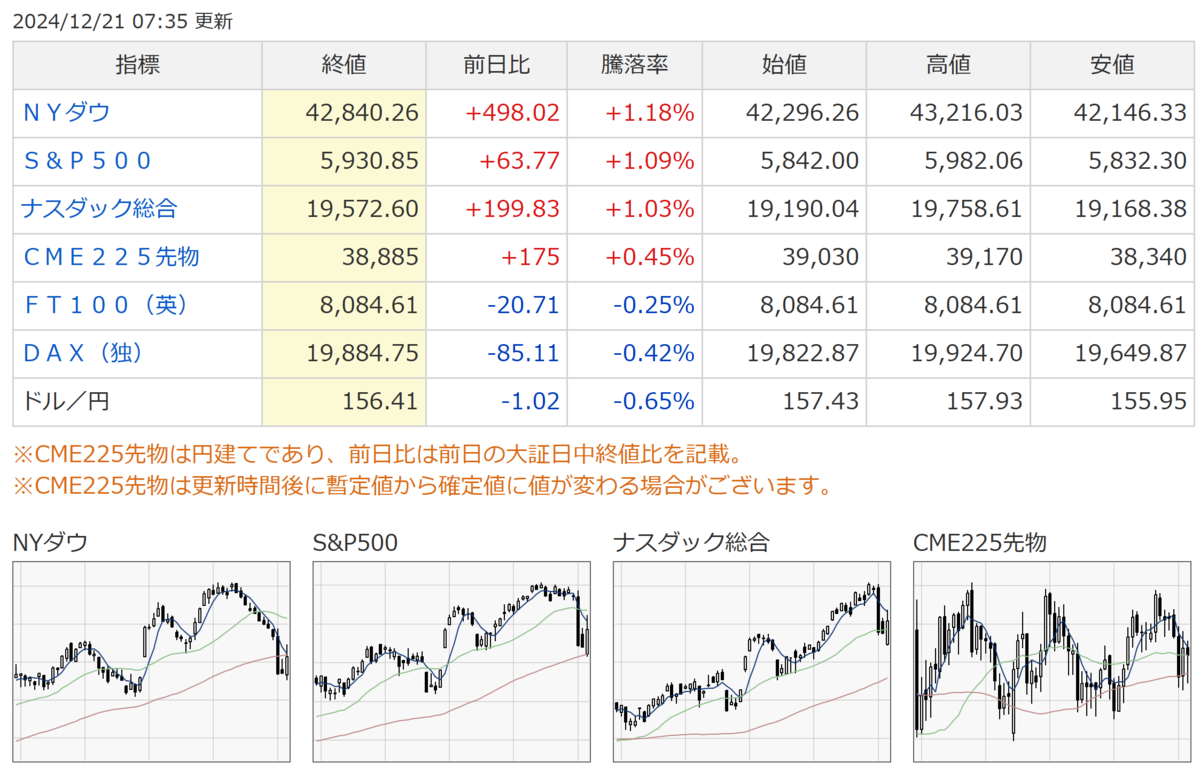Viewport: 1200px width, 770px height.
Task: Open the ナスダック総合 index link
Action: click(x=99, y=209)
